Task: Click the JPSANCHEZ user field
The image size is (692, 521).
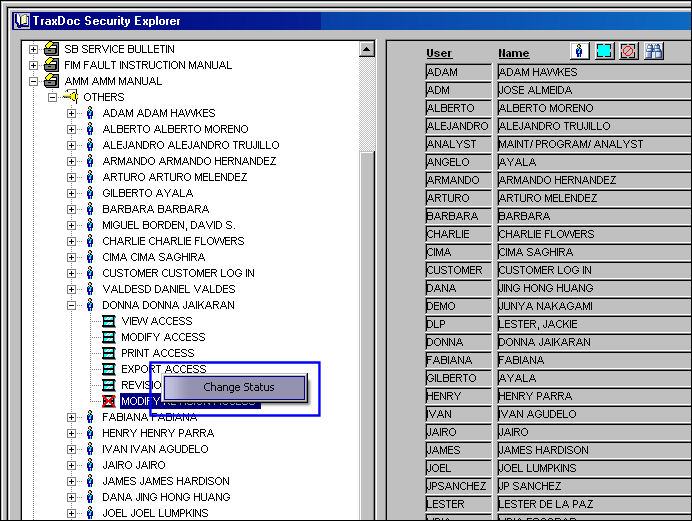Action: 459,486
